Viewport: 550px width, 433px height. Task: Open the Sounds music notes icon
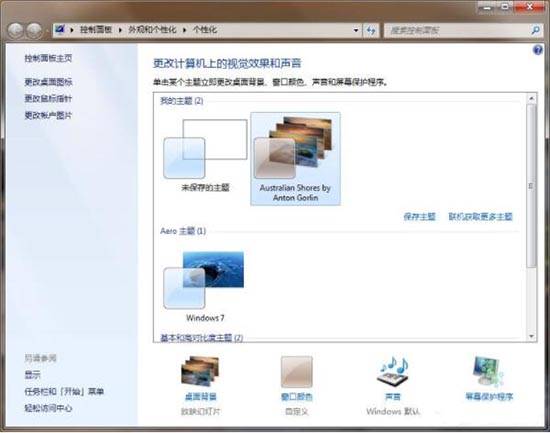coord(393,371)
